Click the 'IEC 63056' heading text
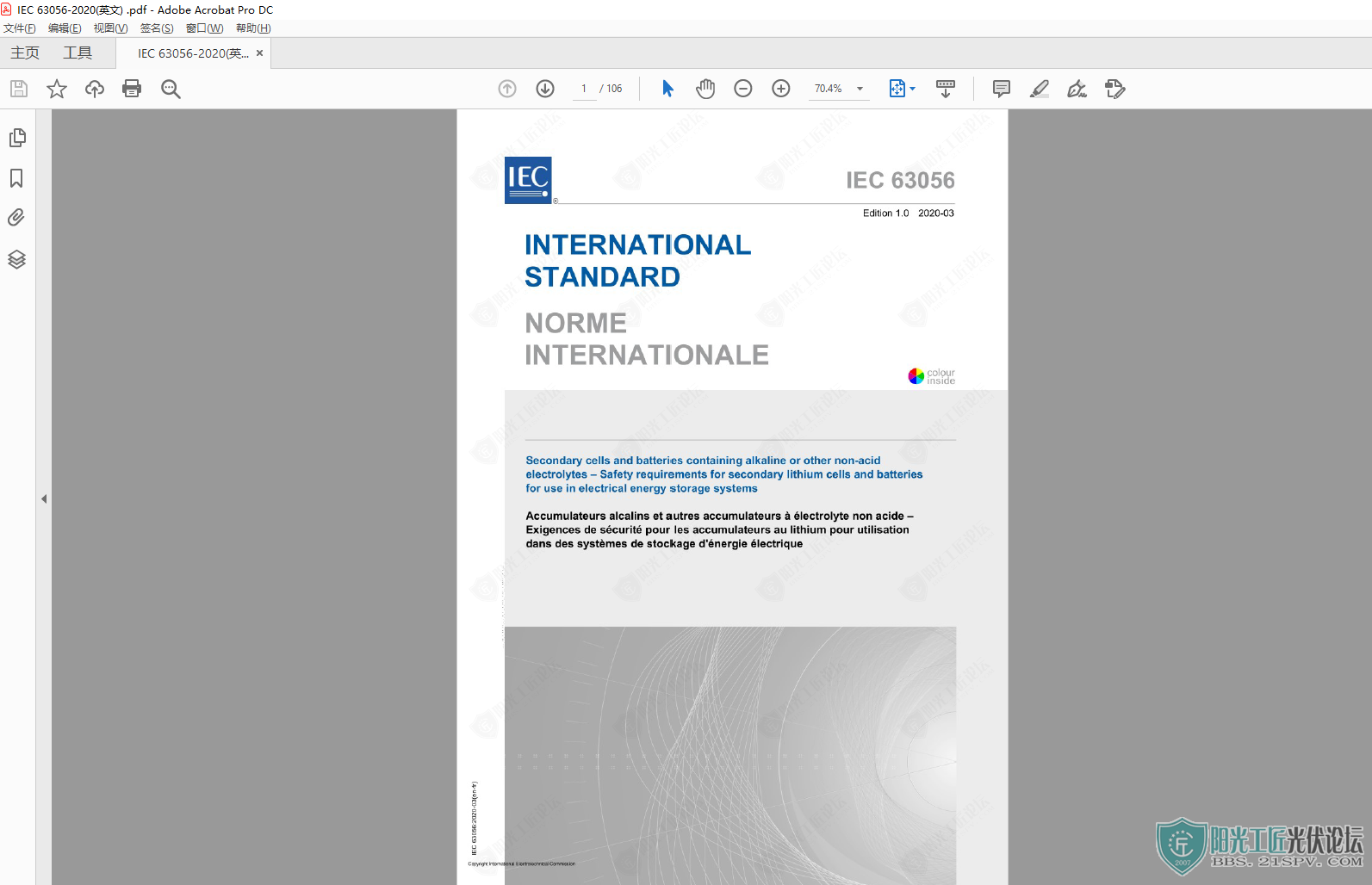 900,180
